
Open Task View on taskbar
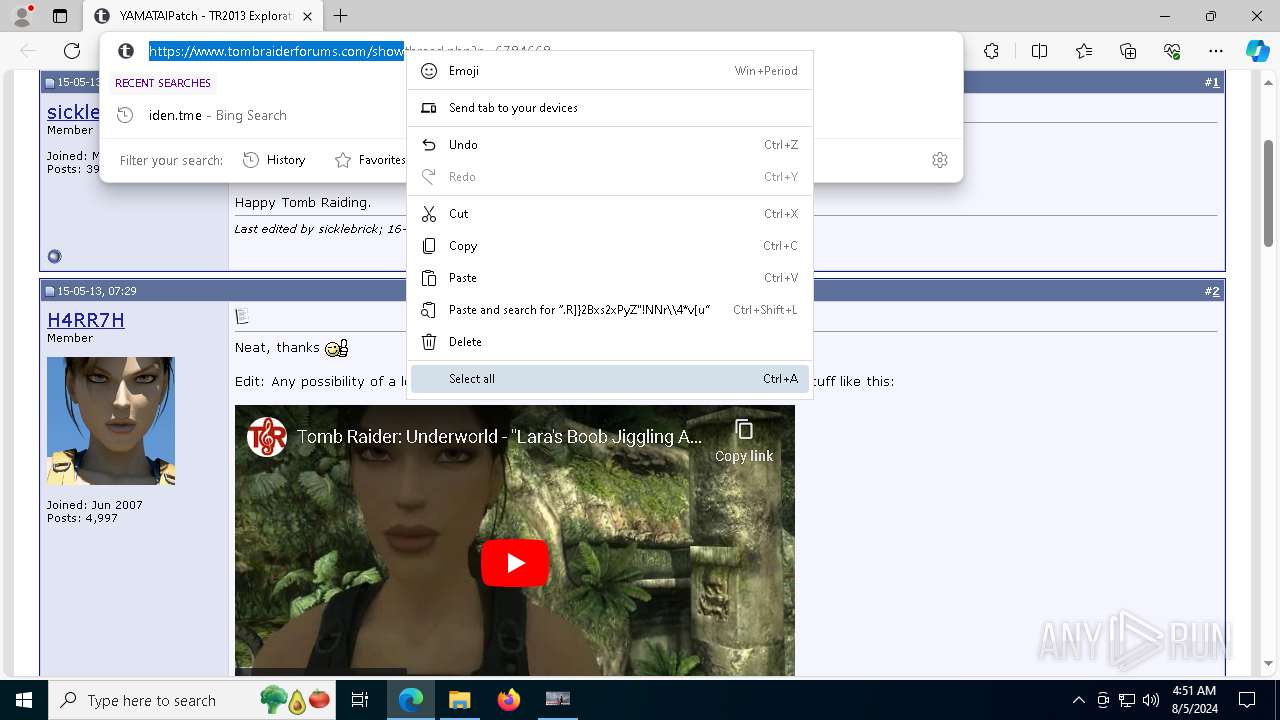click(360, 700)
